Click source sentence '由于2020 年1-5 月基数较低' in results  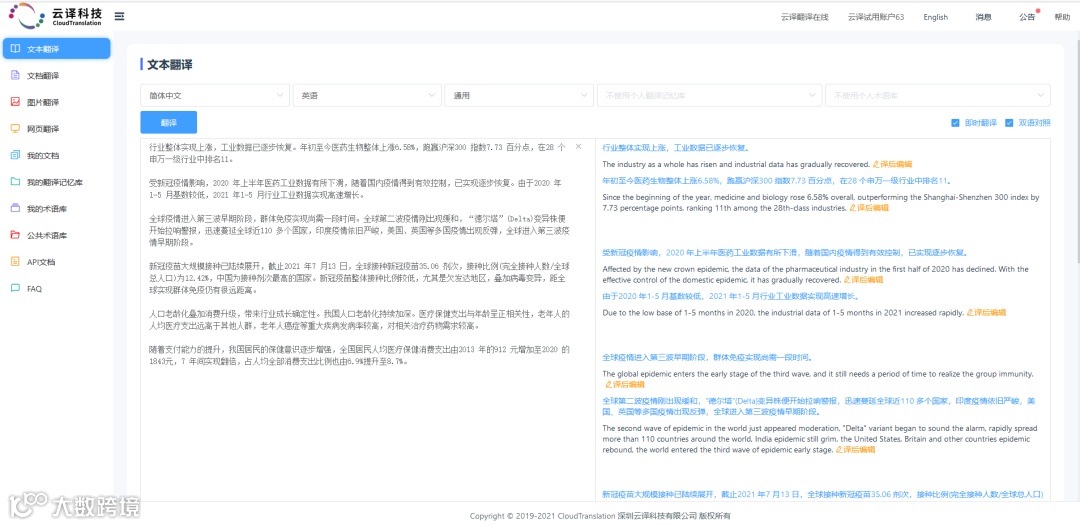pos(731,296)
